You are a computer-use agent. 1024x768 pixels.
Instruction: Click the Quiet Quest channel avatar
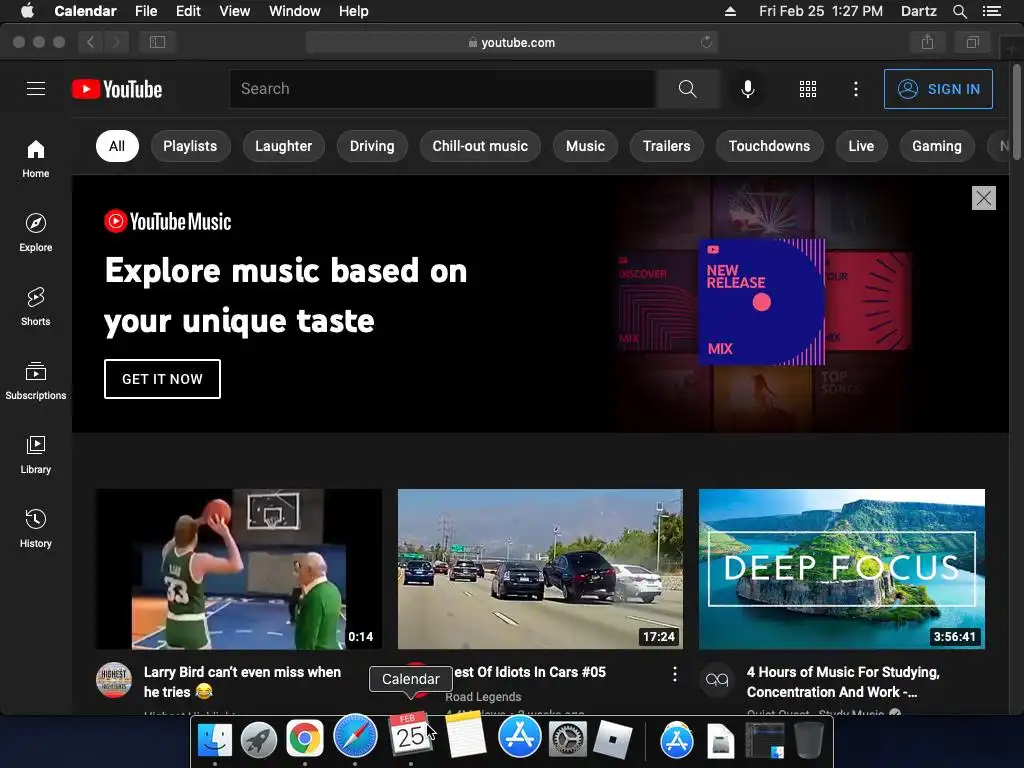tap(717, 680)
